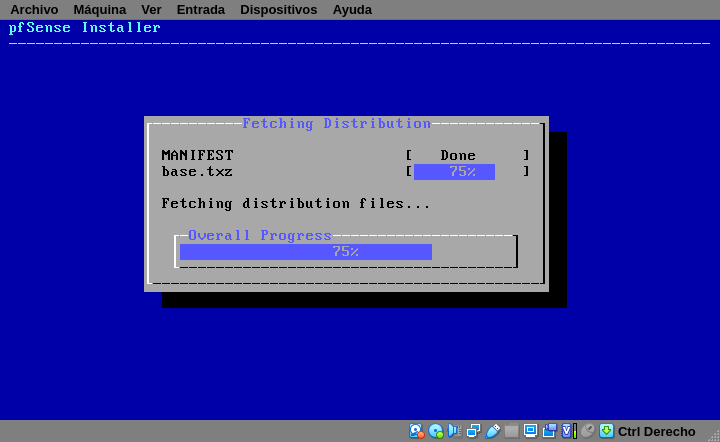Viewport: 720px width, 442px height.
Task: Open the Máquina menu
Action: (x=100, y=10)
